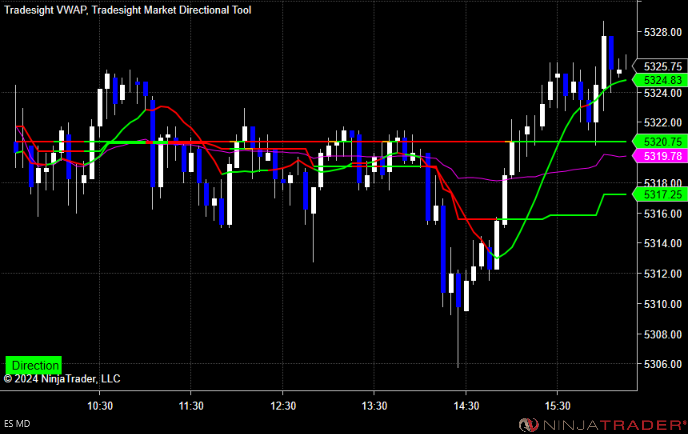Click the 12:30 time axis label
Viewport: 688px width, 434px height.
[x=283, y=406]
